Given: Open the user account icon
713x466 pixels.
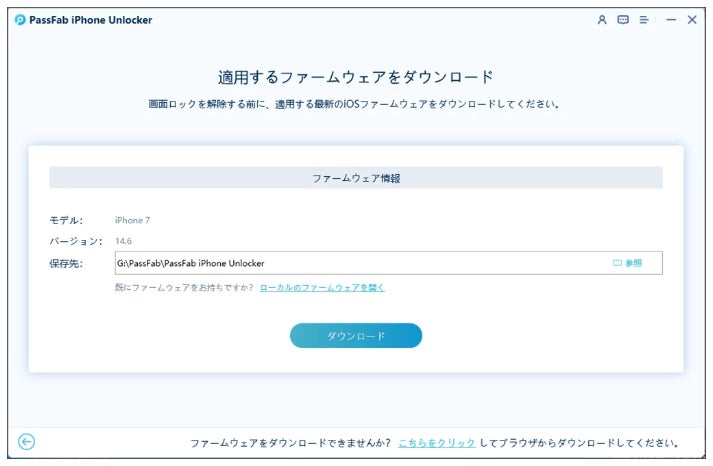Looking at the screenshot, I should [602, 20].
